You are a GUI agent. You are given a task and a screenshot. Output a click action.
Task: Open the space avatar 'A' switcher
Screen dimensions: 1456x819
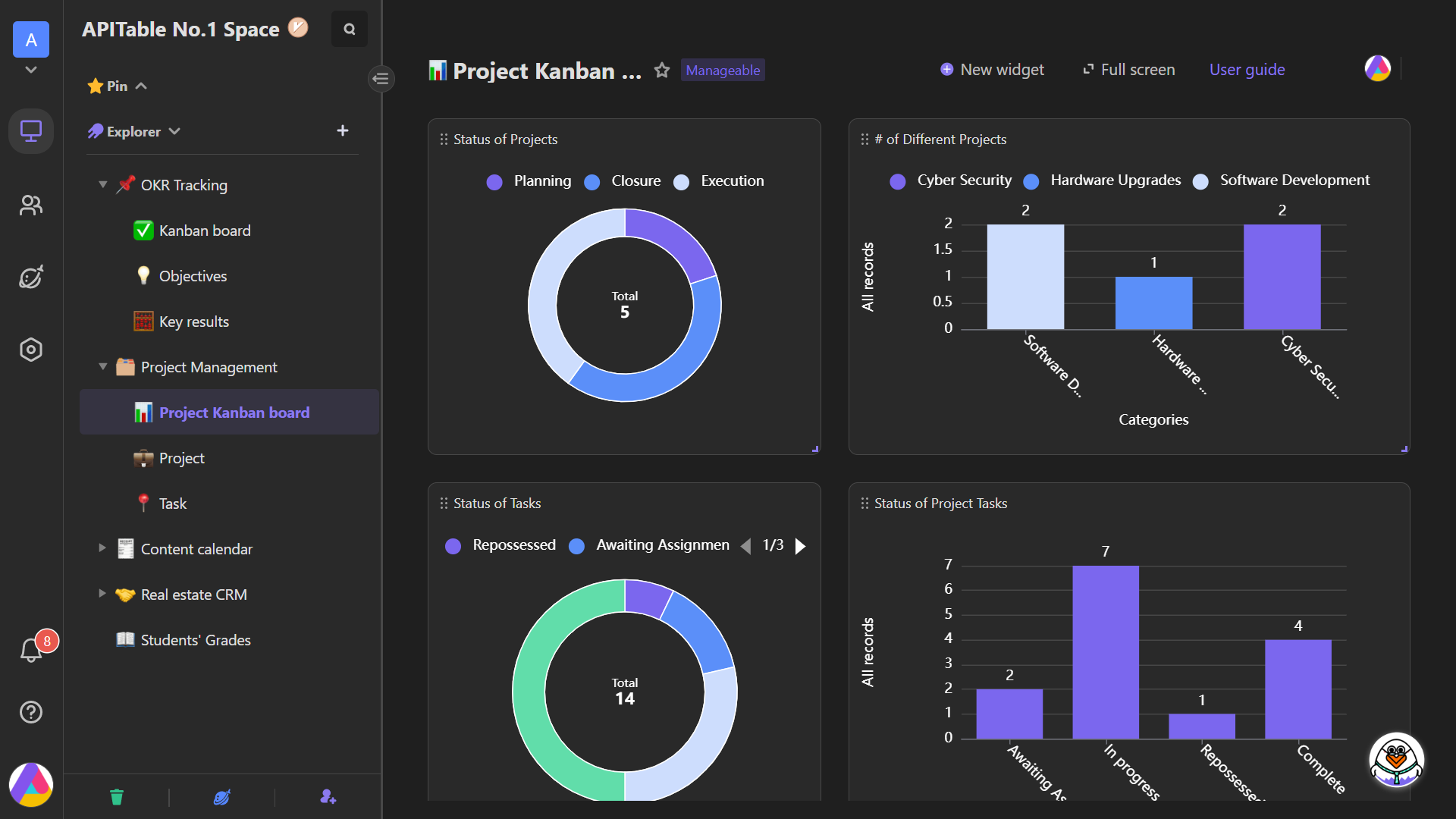[31, 39]
